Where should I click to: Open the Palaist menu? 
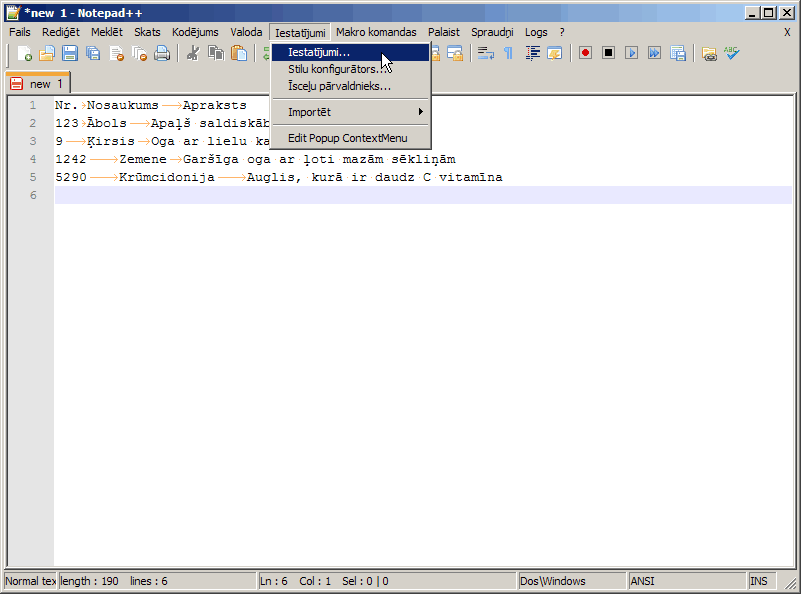(444, 32)
